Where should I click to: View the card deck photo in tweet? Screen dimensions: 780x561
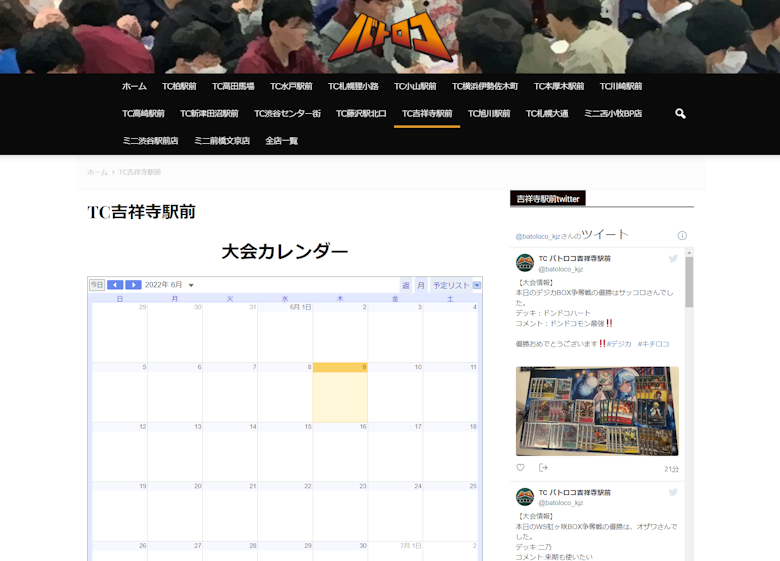597,411
